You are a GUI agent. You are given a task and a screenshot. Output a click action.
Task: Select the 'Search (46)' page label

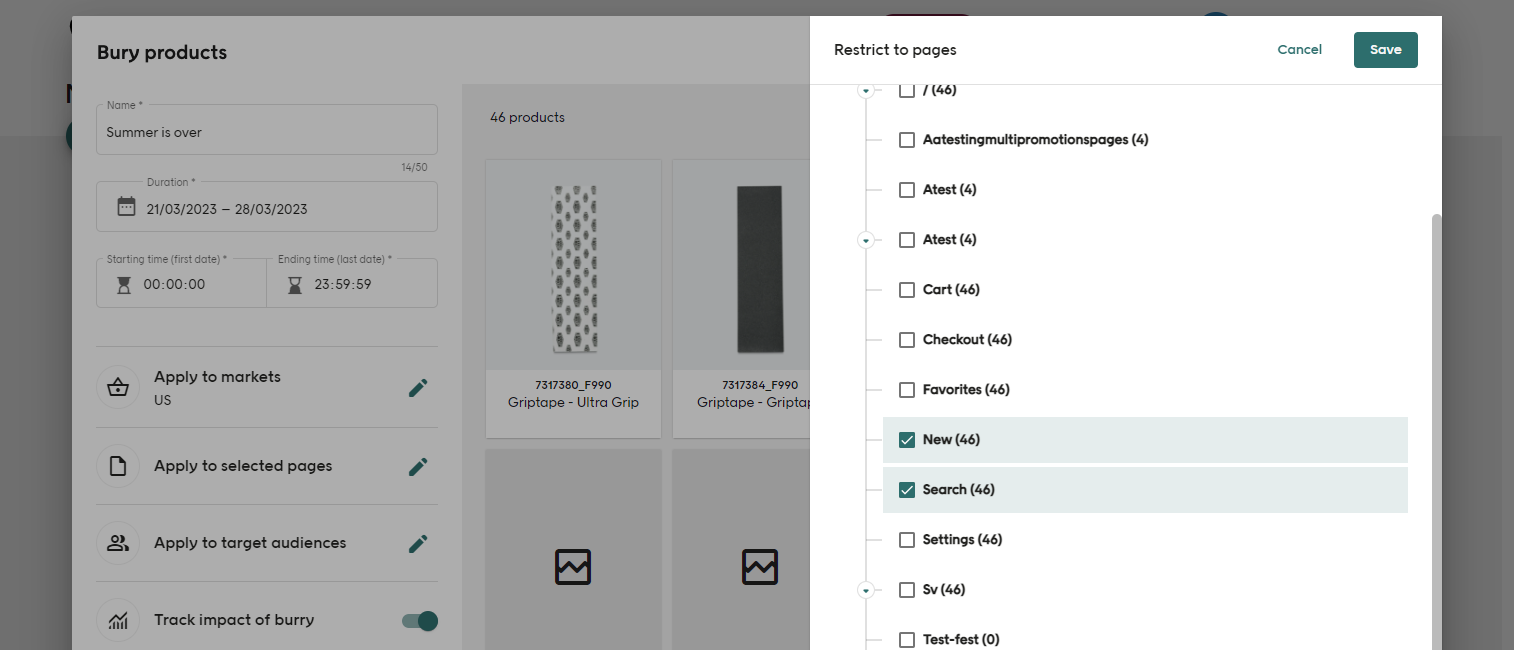tap(959, 490)
